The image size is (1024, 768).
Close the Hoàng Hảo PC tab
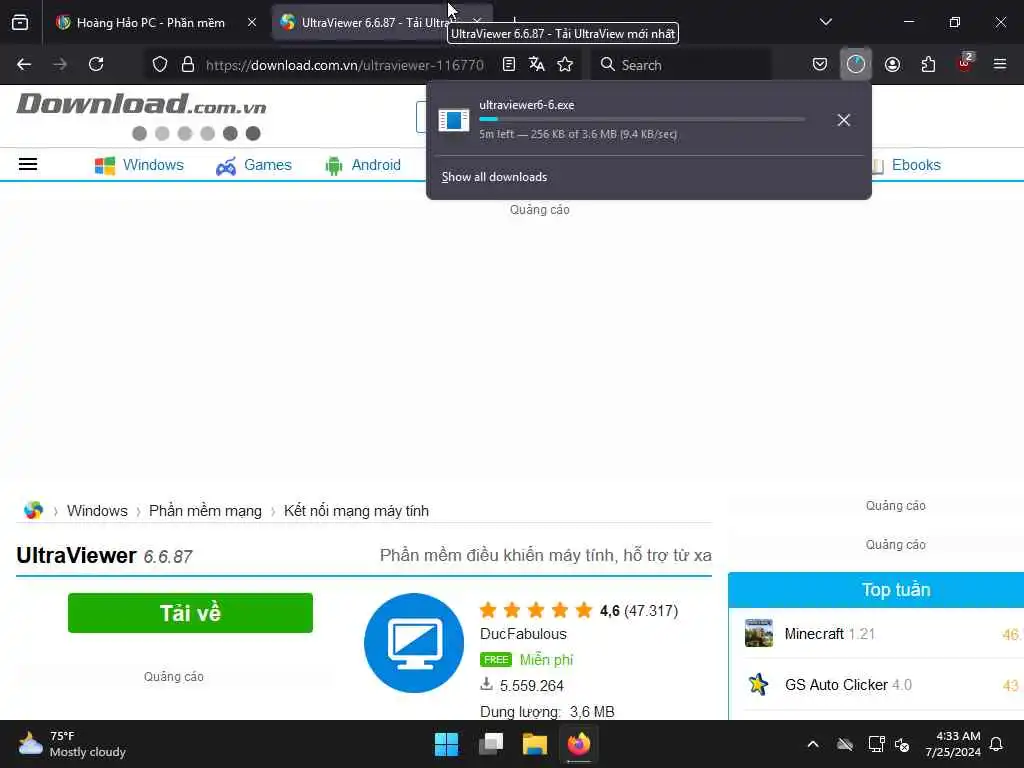[251, 22]
